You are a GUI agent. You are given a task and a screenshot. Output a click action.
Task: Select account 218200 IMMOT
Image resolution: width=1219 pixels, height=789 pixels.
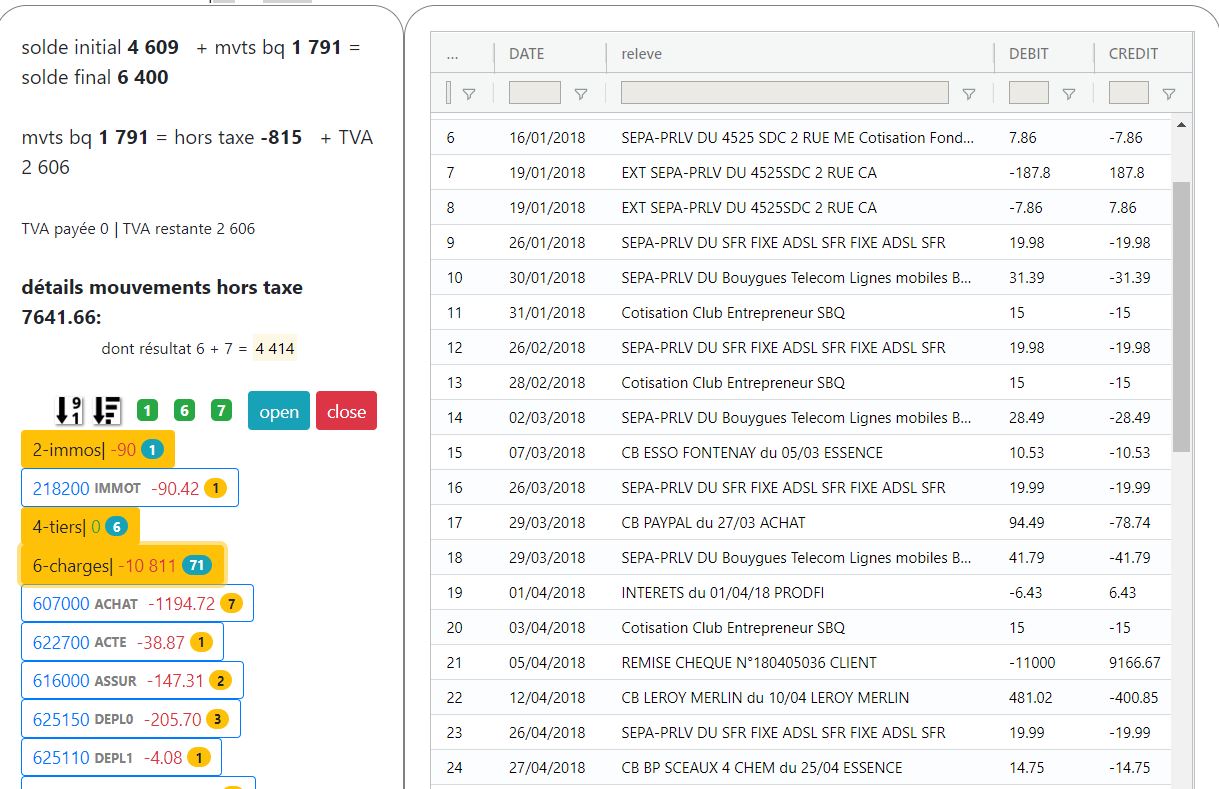(129, 488)
